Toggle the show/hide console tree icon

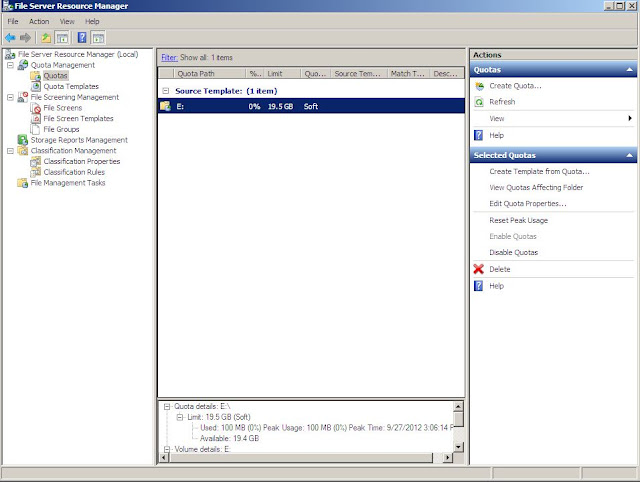tap(62, 38)
